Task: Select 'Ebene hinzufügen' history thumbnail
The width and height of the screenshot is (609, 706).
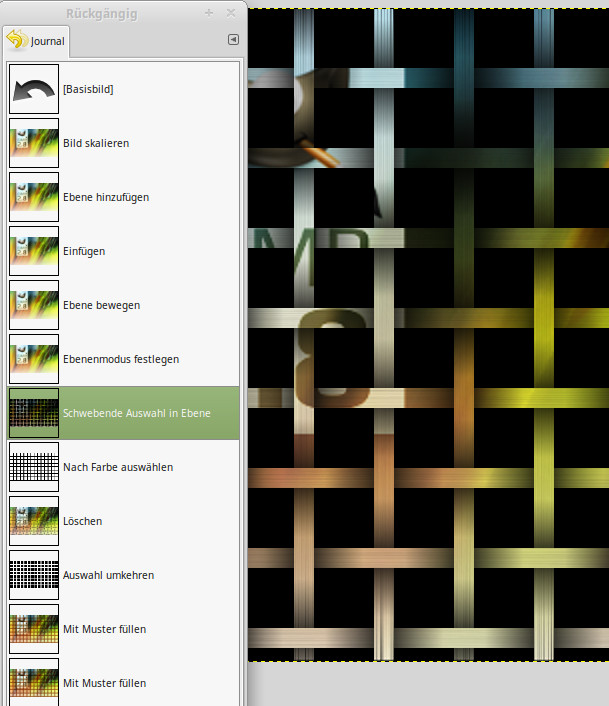Action: coord(34,197)
